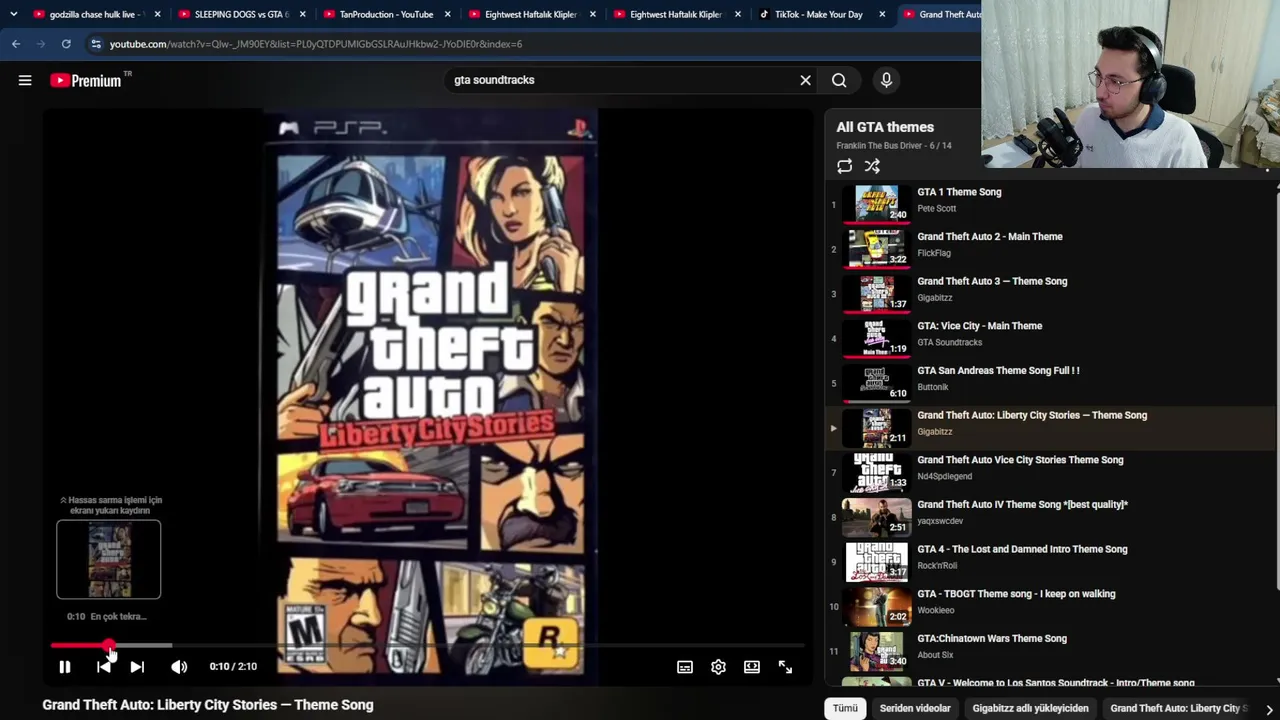
Task: Play 'Grand Theft Auto 2 - Main Theme'
Action: click(990, 237)
